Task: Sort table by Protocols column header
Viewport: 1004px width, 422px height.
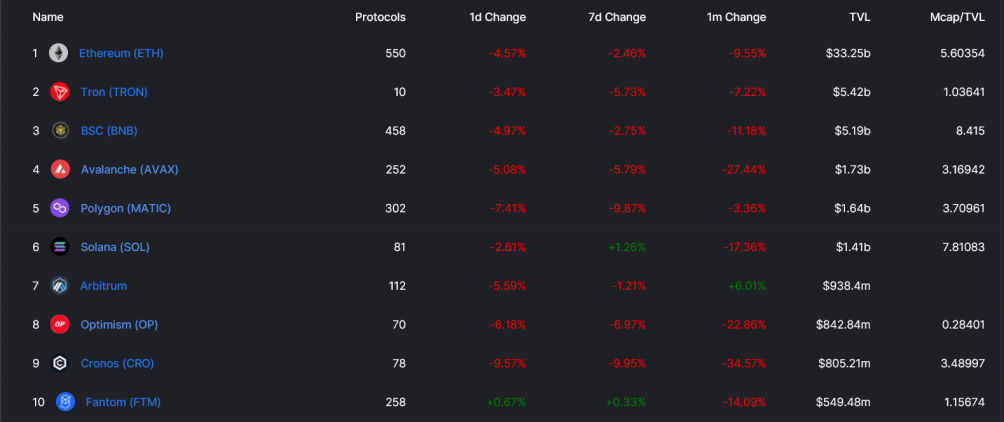Action: click(380, 17)
